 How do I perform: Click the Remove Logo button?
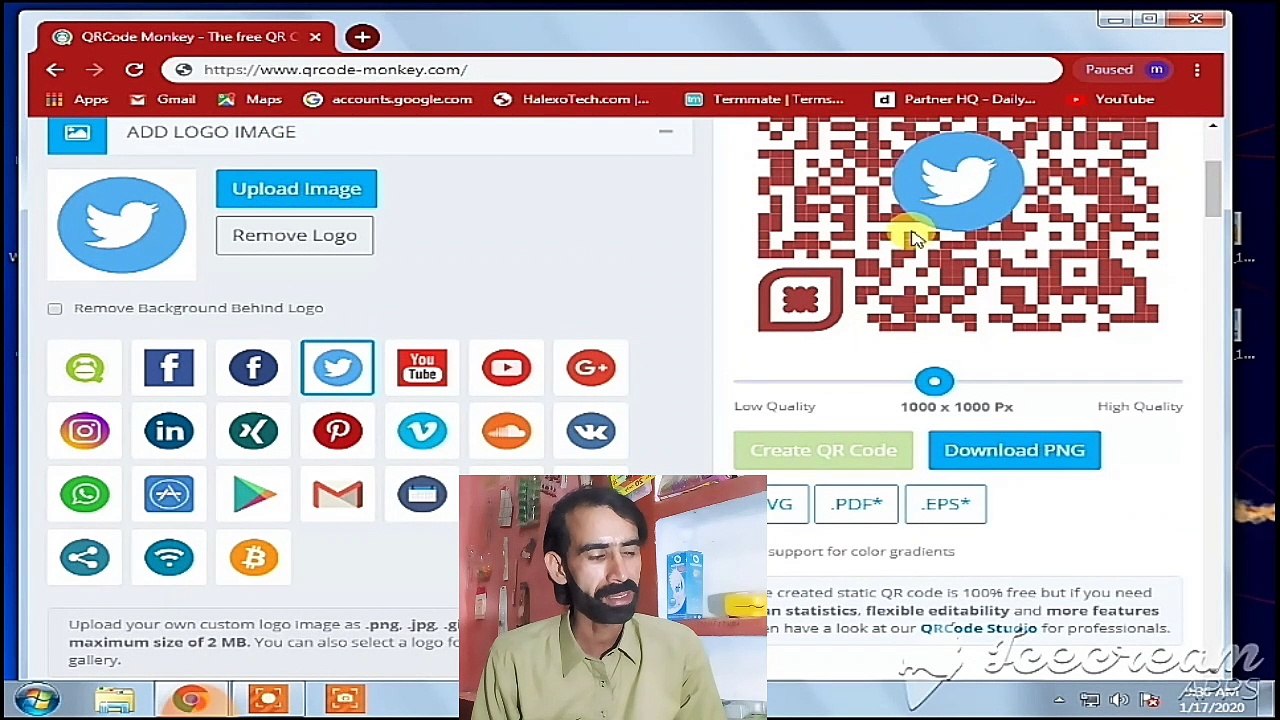[x=294, y=235]
